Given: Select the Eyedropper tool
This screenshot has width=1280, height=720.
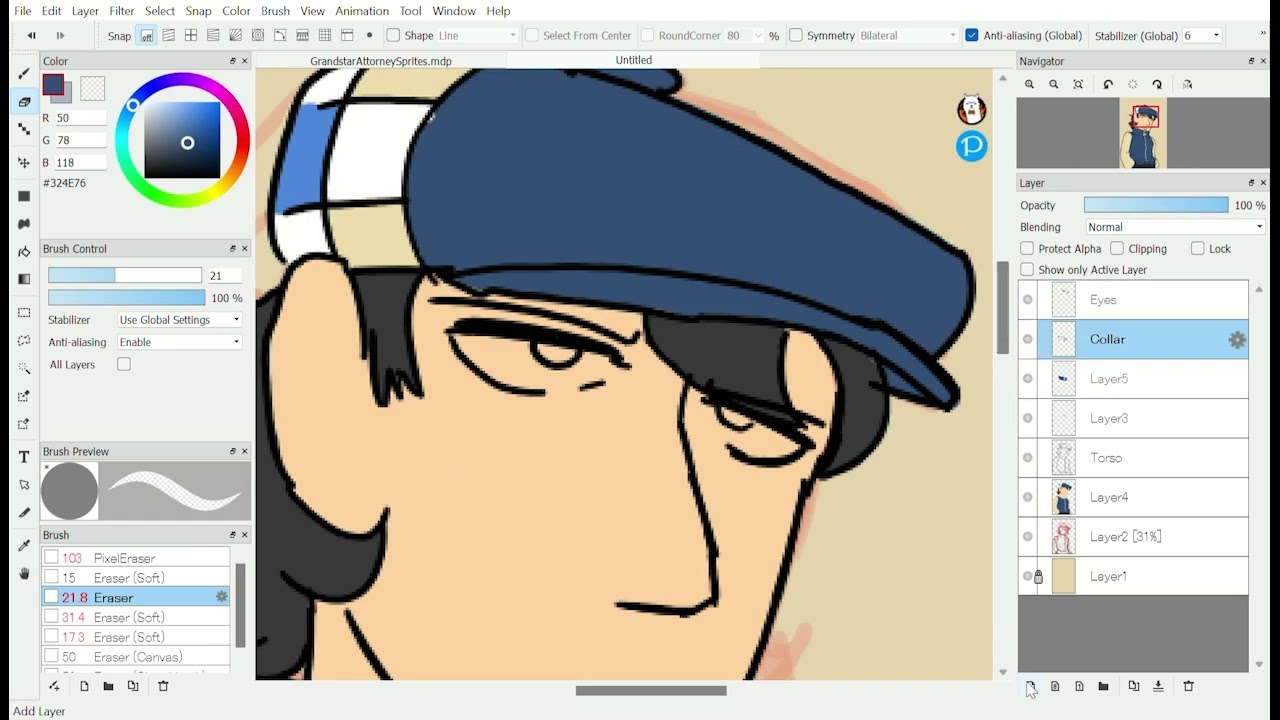Looking at the screenshot, I should point(24,545).
